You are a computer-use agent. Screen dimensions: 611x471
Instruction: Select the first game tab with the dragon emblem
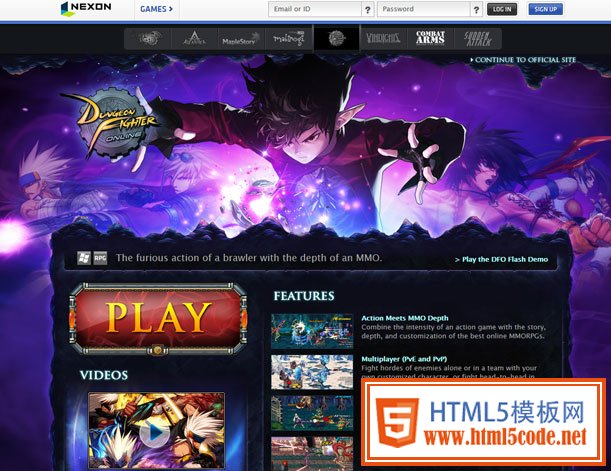coord(148,39)
